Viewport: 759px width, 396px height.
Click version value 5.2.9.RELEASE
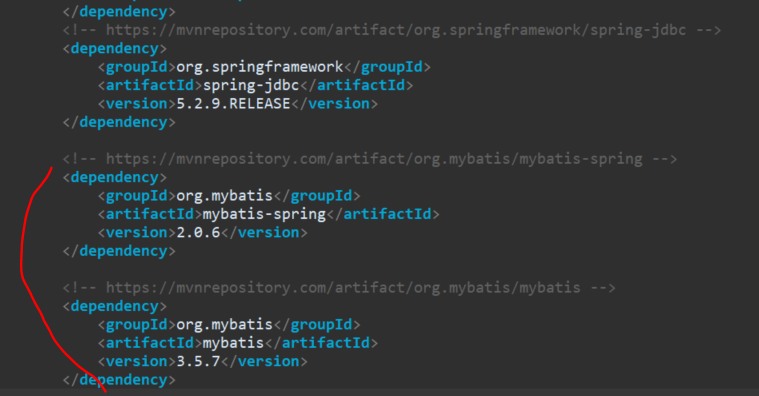233,104
